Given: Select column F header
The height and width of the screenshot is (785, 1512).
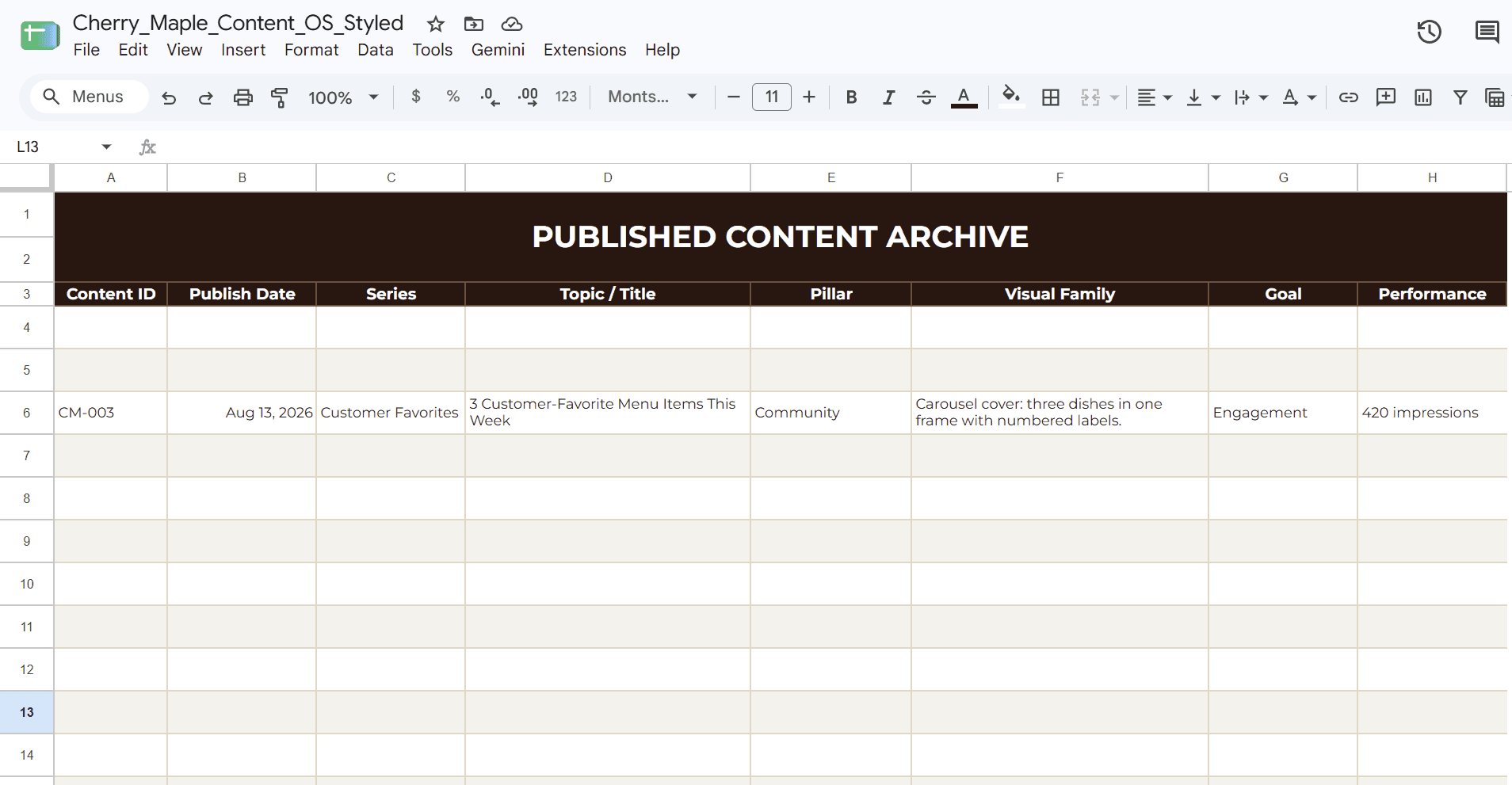Looking at the screenshot, I should click(1060, 177).
